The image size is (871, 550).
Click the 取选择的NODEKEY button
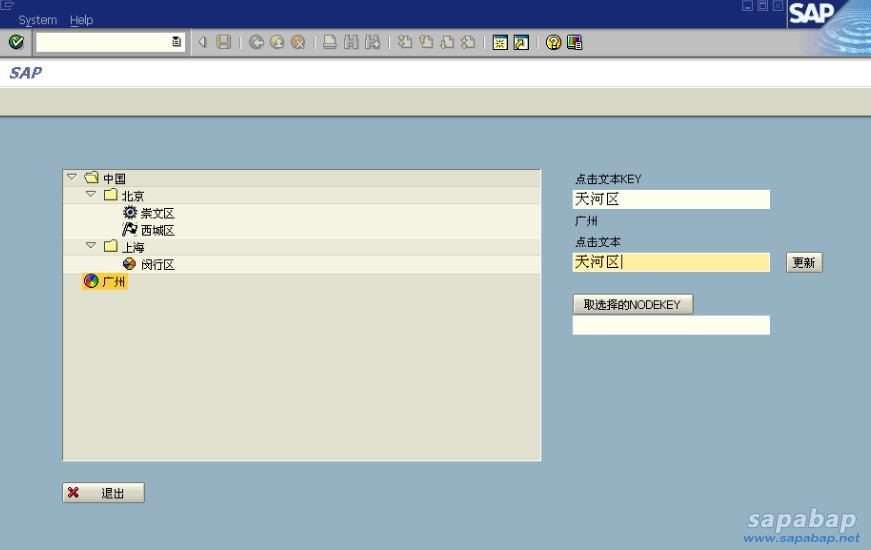633,304
